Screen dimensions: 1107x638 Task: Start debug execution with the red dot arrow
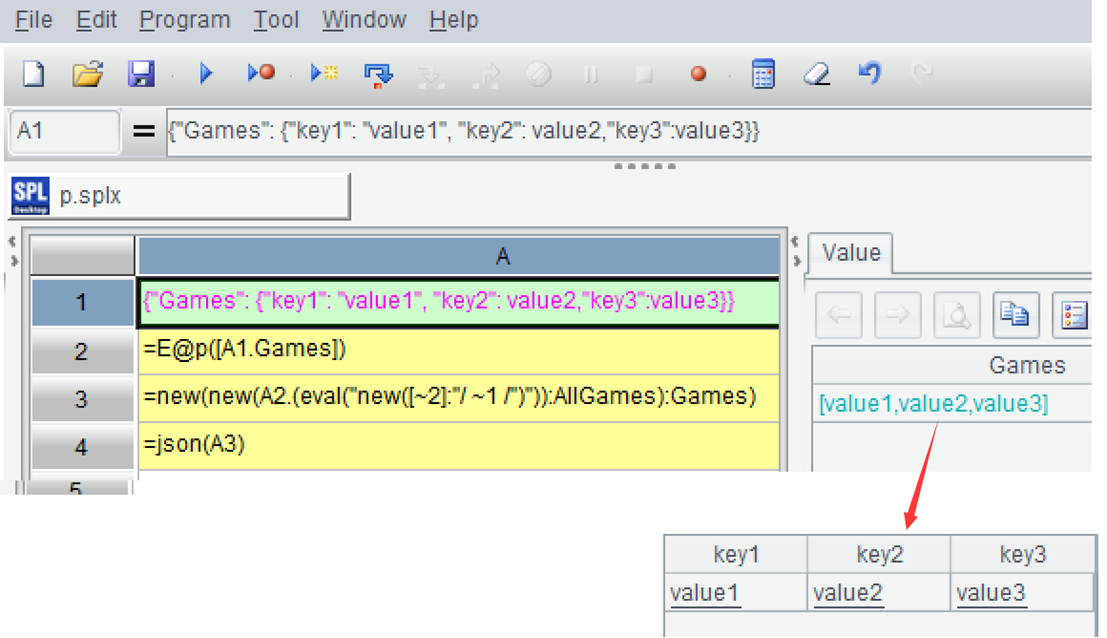(x=262, y=73)
